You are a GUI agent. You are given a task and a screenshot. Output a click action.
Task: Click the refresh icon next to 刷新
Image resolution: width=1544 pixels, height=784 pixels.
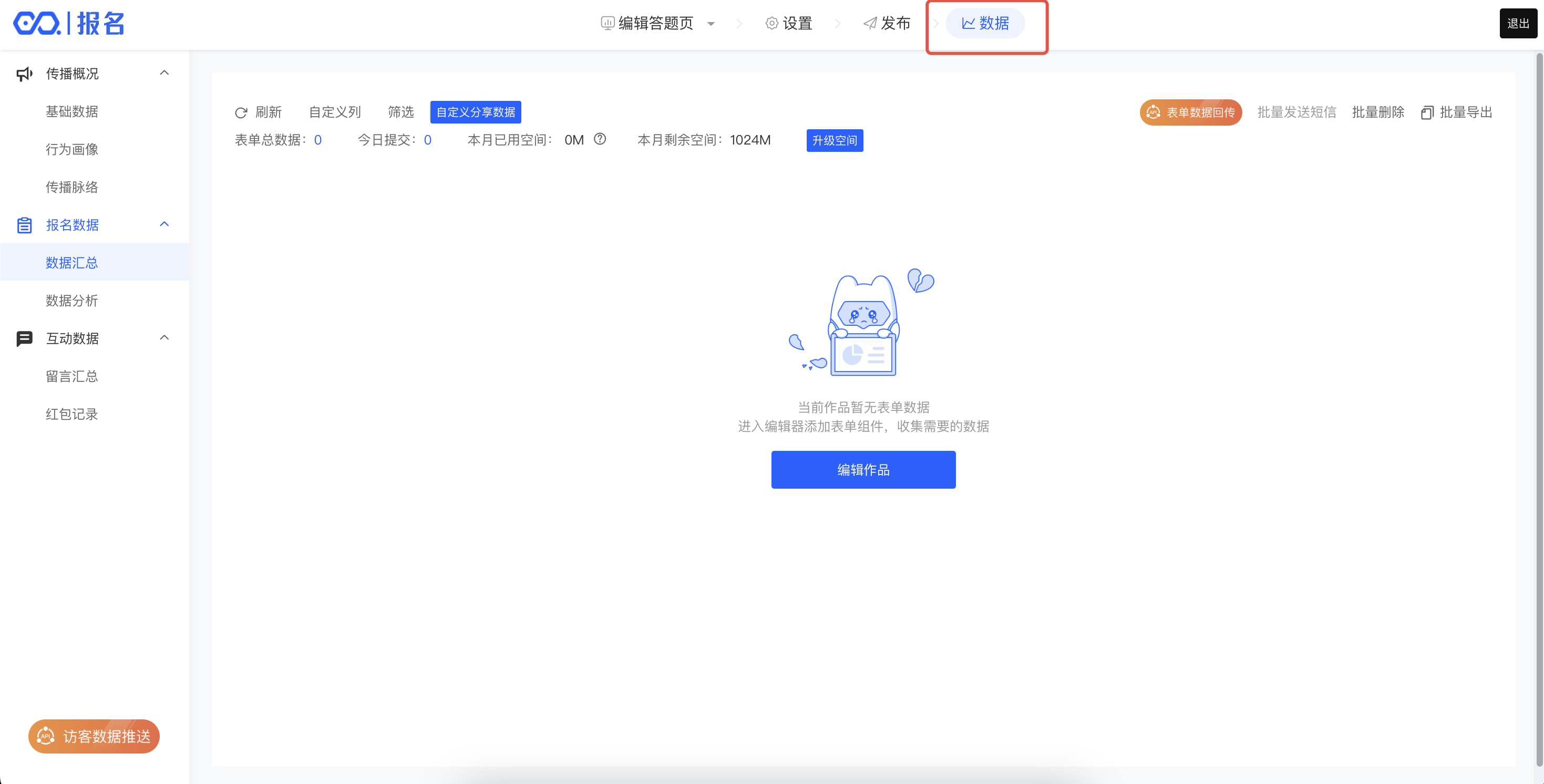(x=241, y=112)
